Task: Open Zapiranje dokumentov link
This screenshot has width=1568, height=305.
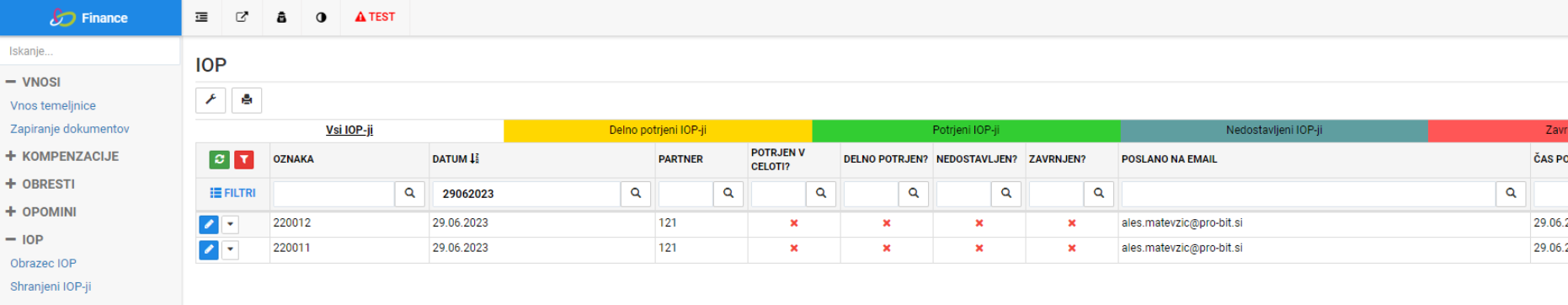Action: point(70,129)
